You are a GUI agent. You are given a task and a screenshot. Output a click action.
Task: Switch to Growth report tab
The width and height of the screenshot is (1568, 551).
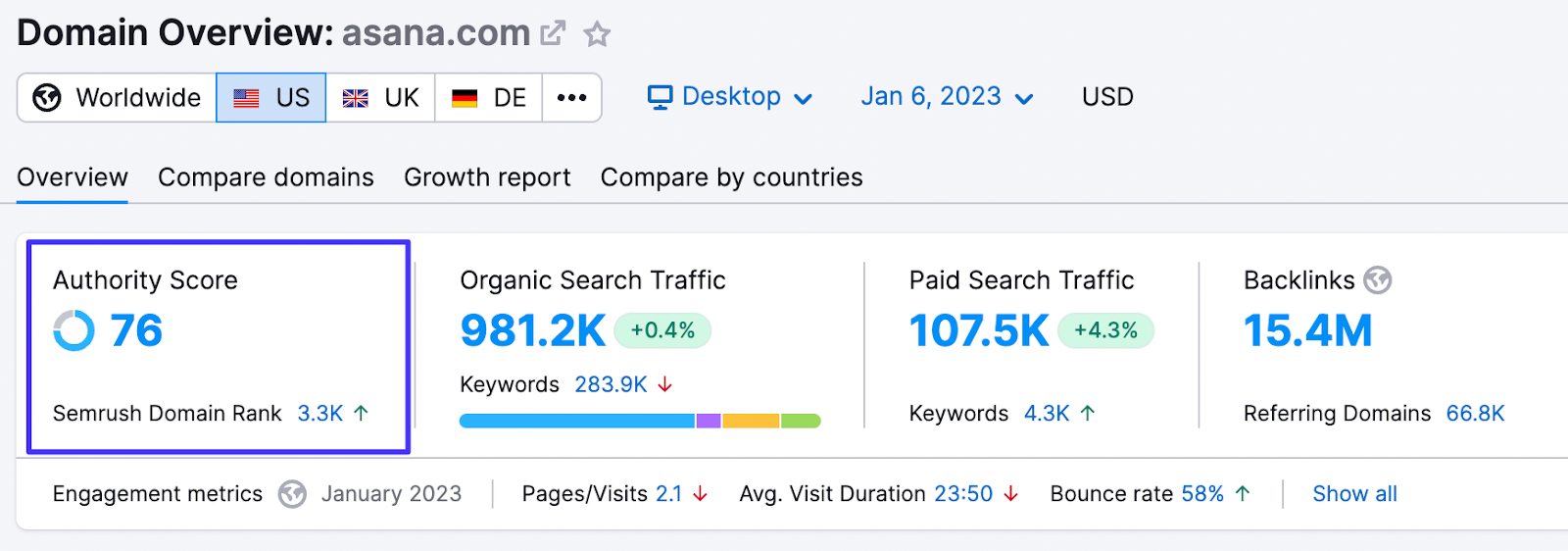(x=487, y=177)
